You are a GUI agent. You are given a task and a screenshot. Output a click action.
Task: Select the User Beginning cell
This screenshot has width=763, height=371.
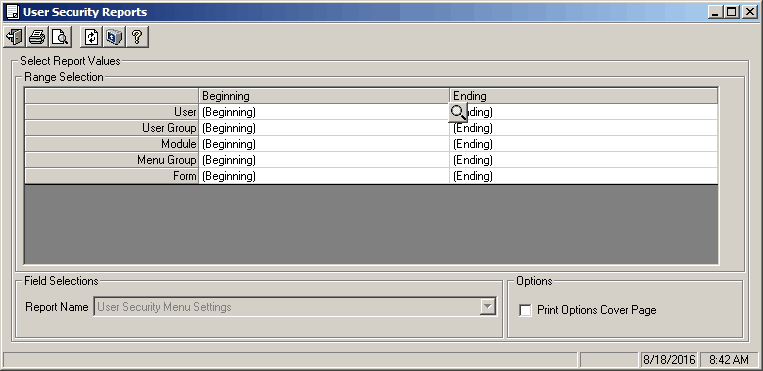pos(324,112)
